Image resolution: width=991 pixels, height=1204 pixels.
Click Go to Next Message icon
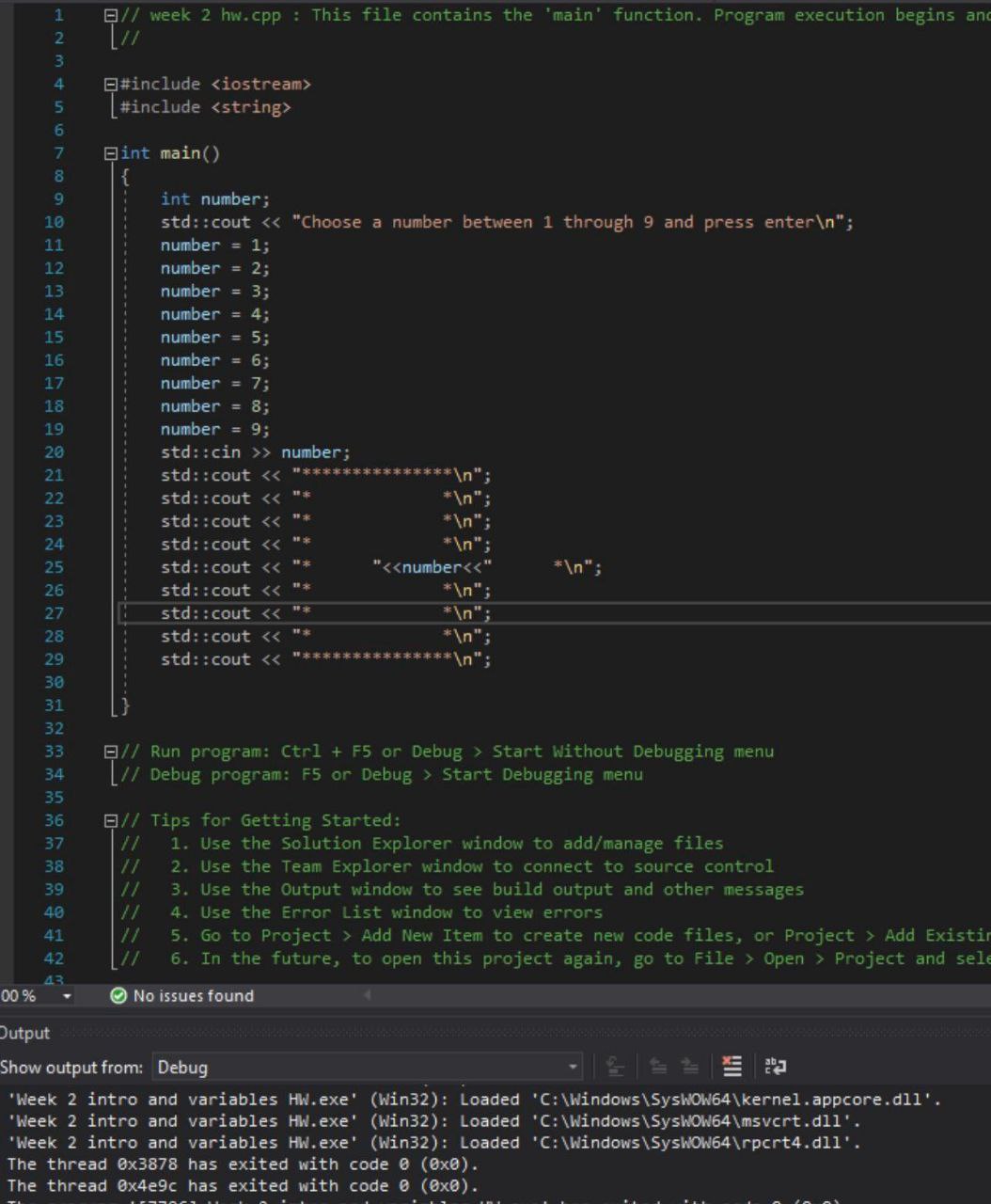[x=689, y=1066]
